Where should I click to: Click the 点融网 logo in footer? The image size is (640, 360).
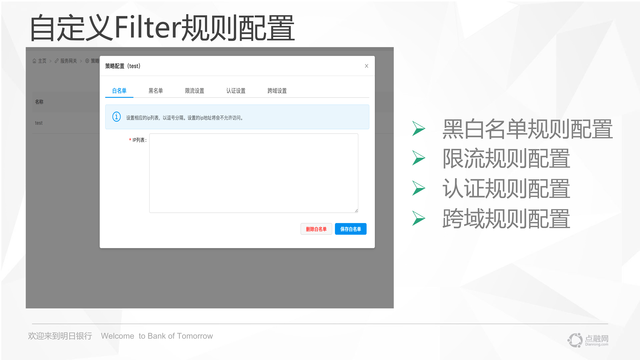[588, 340]
